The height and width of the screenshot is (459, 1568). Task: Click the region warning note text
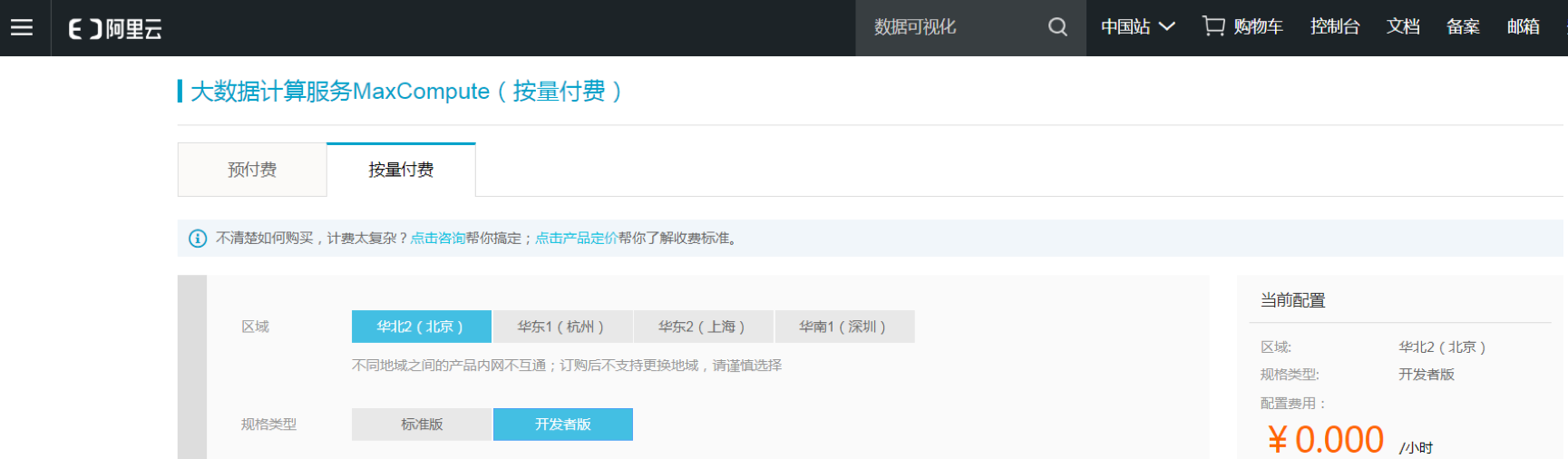[567, 366]
